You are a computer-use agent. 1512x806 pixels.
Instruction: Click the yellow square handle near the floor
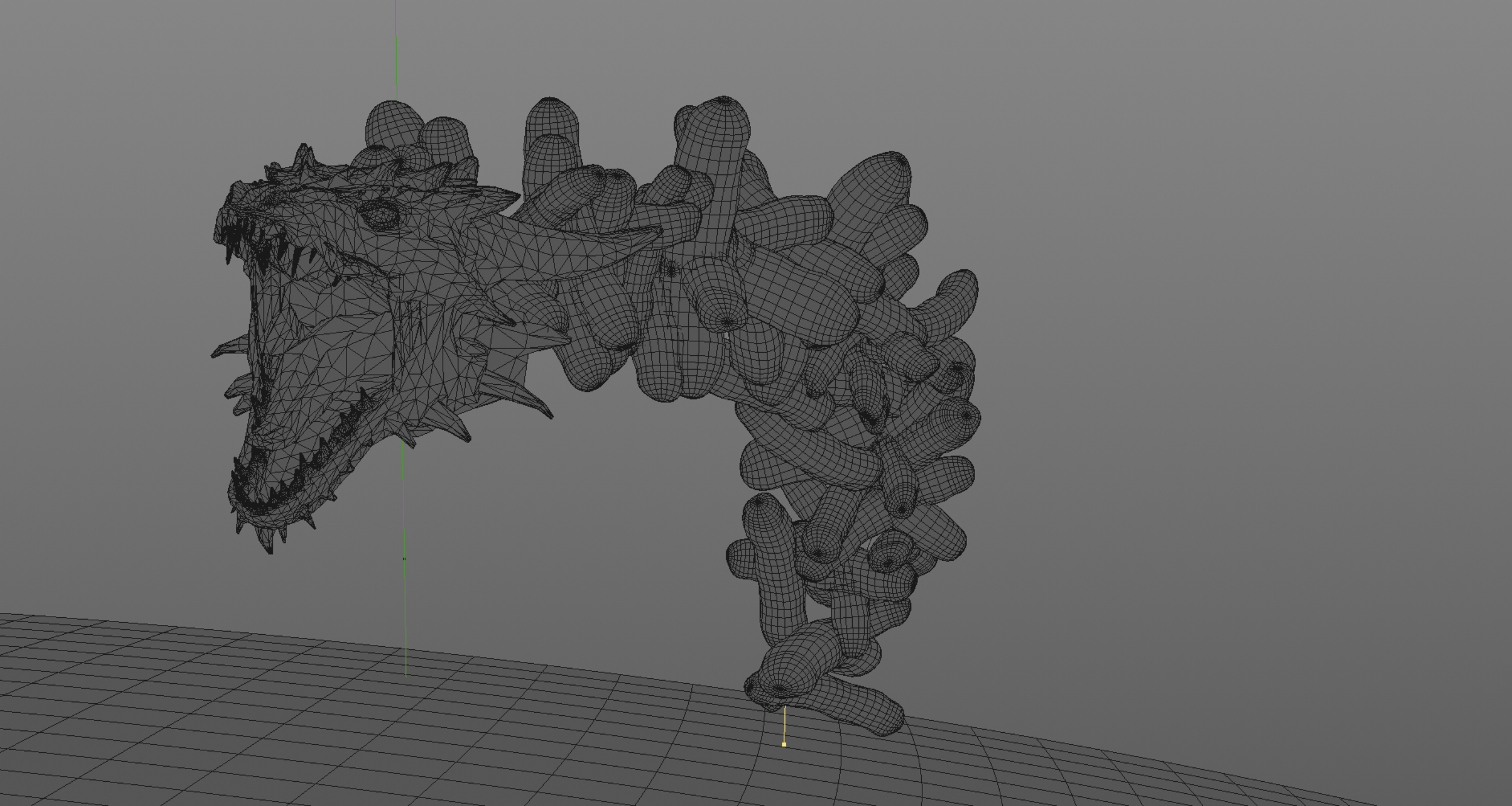pyautogui.click(x=784, y=744)
